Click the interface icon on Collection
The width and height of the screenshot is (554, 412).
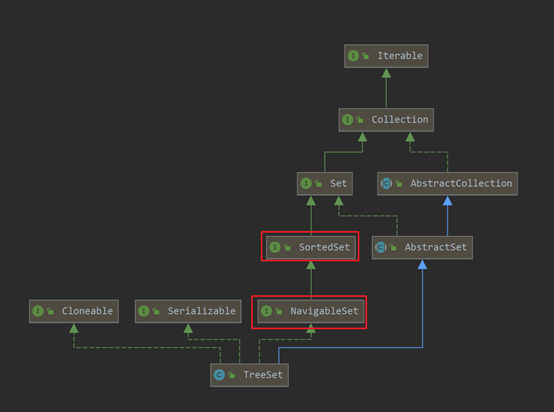pyautogui.click(x=347, y=120)
